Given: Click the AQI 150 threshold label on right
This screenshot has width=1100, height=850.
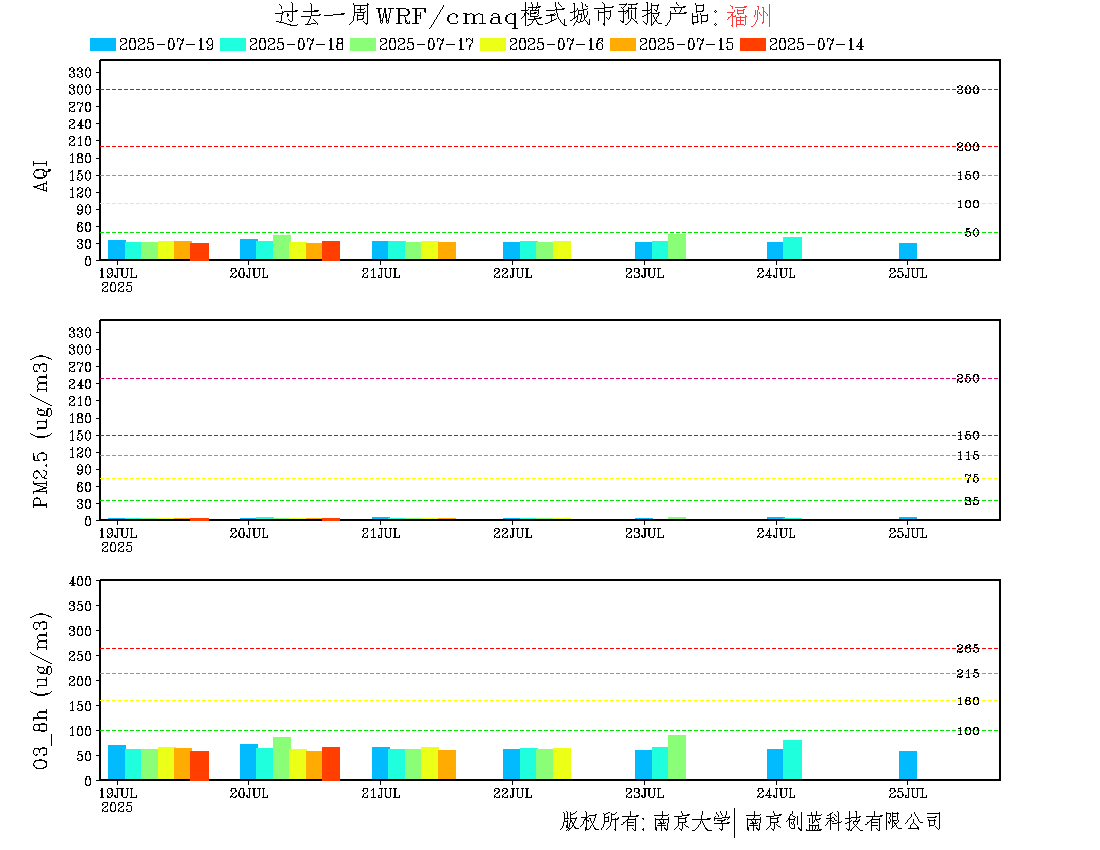Looking at the screenshot, I should [968, 175].
